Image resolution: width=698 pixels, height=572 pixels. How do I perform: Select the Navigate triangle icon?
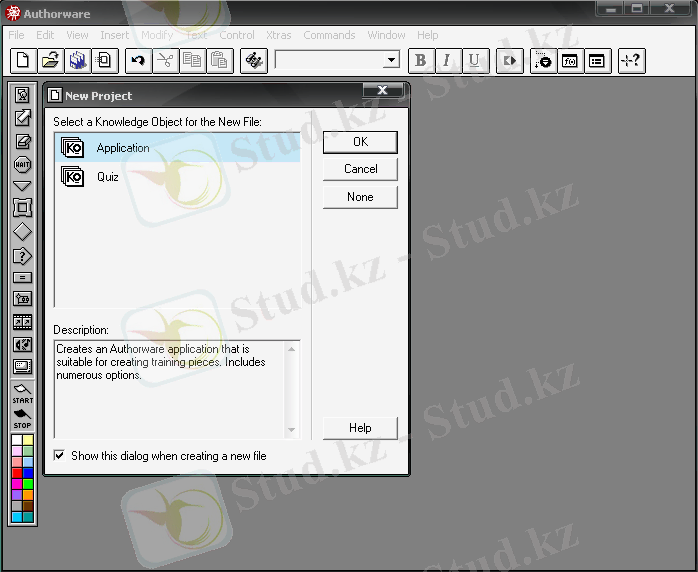click(x=22, y=186)
